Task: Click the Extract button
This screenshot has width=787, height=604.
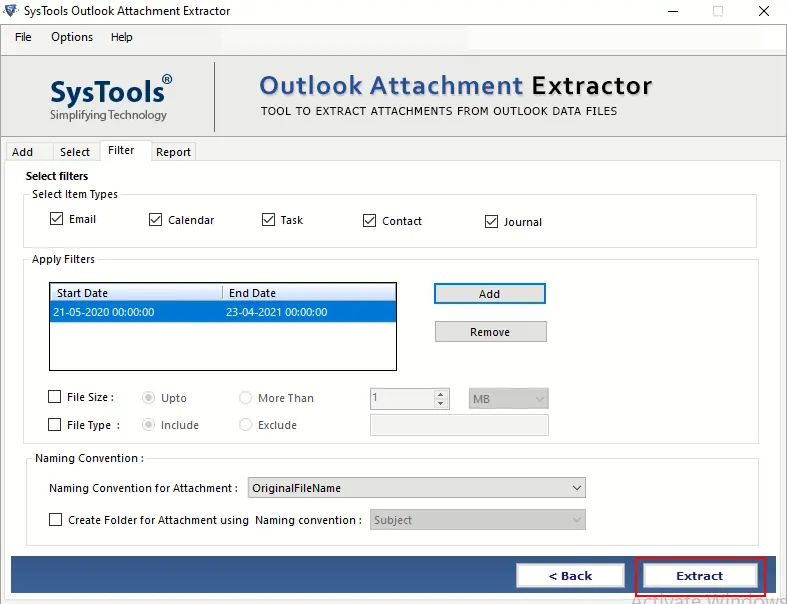Action: (x=699, y=576)
